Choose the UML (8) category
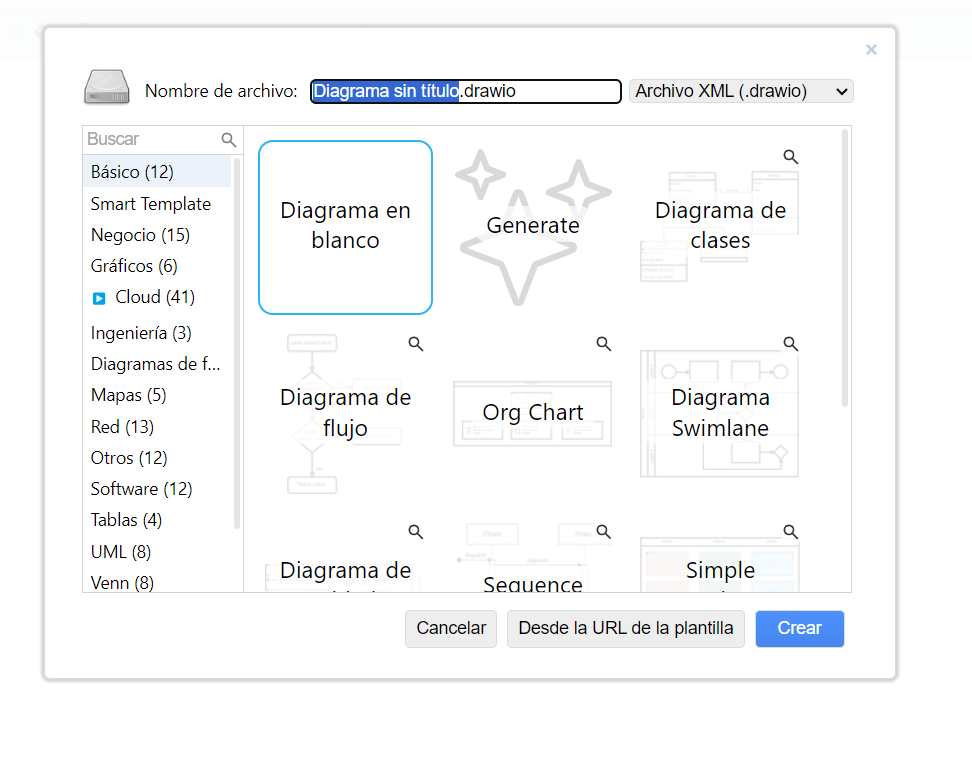 (121, 551)
